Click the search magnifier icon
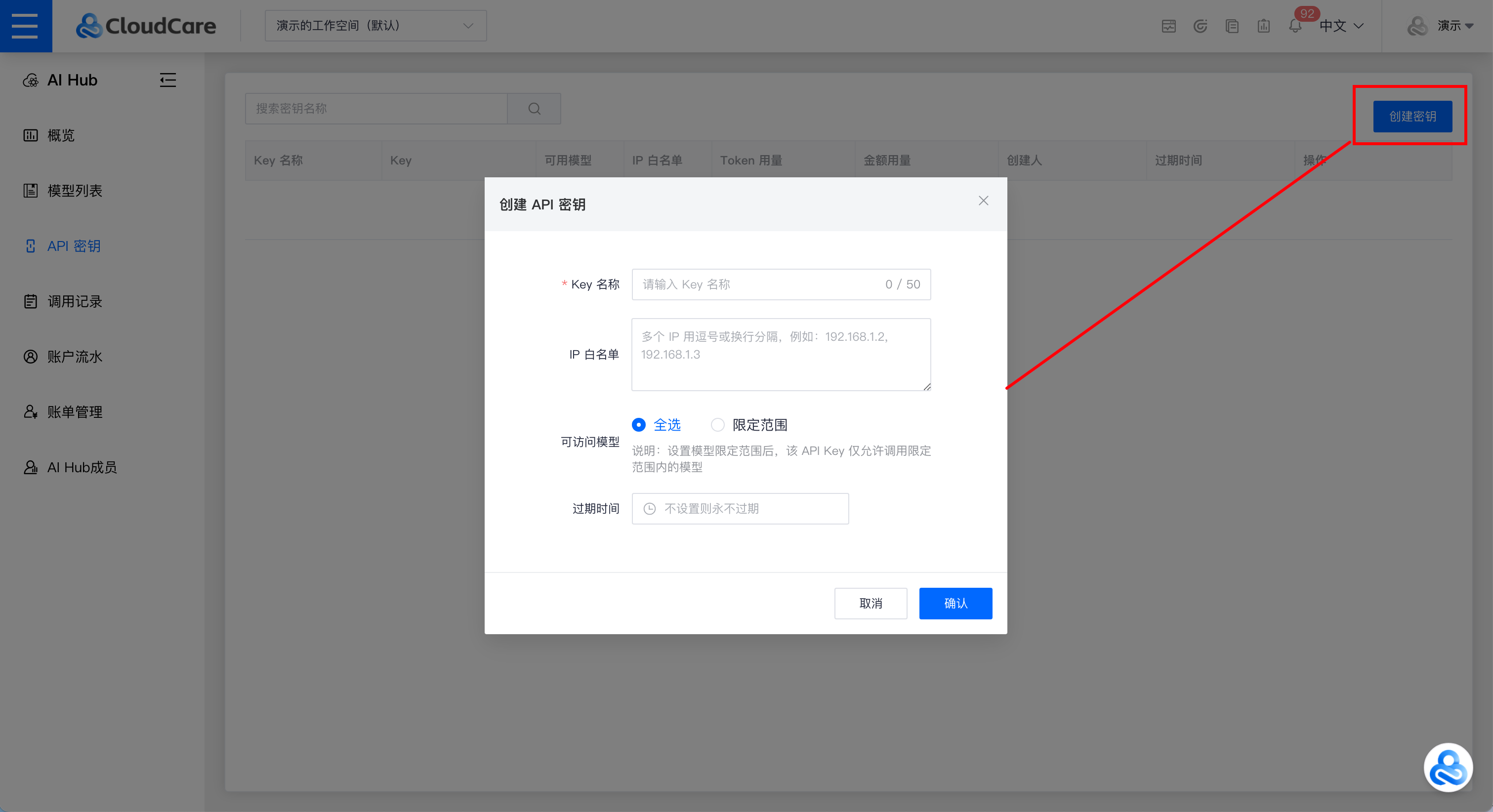Viewport: 1493px width, 812px height. pyautogui.click(x=535, y=109)
